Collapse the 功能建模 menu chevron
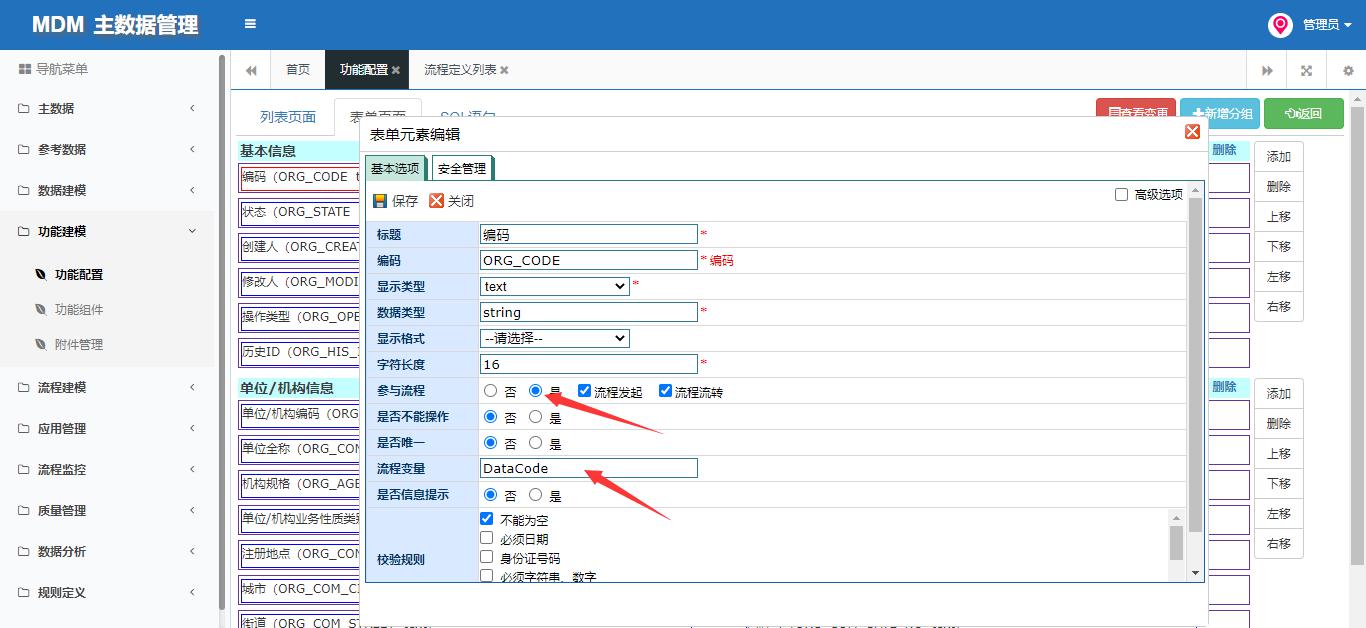This screenshot has width=1366, height=628. coord(192,231)
